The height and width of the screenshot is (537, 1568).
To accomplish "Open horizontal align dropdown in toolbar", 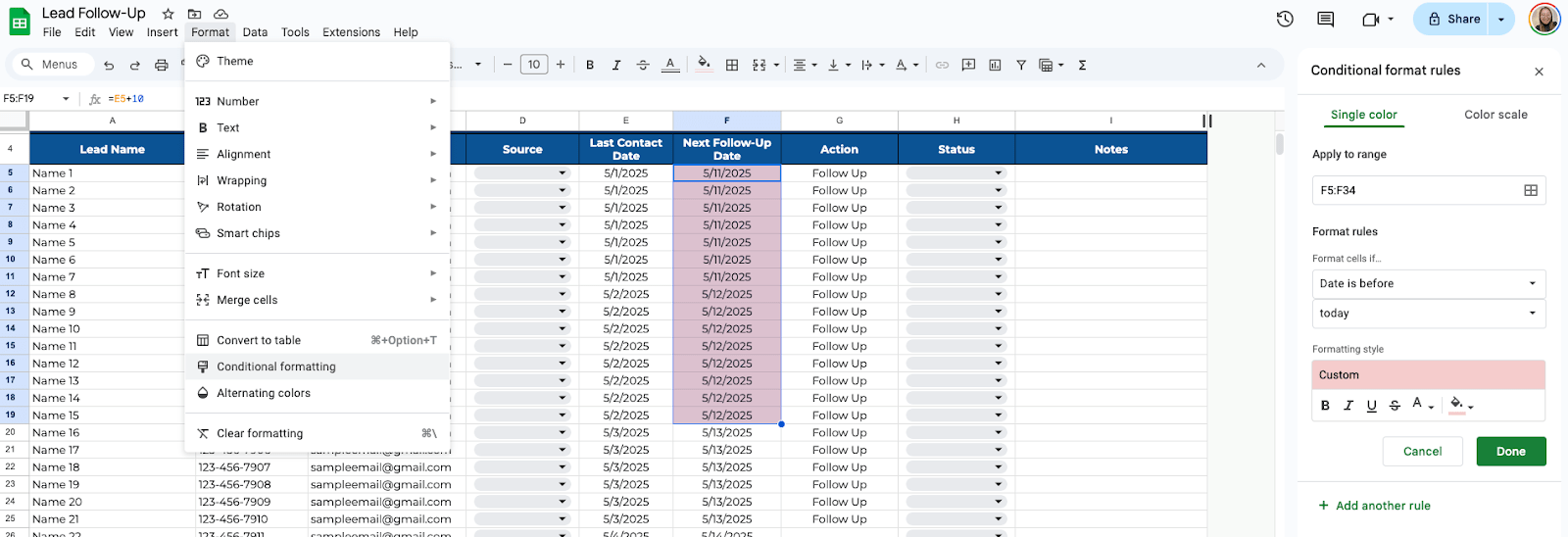I will click(805, 65).
